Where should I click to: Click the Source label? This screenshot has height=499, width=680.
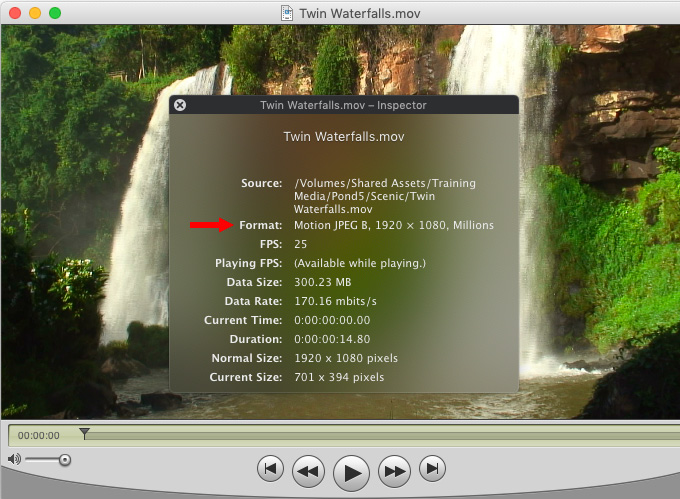pyautogui.click(x=262, y=183)
